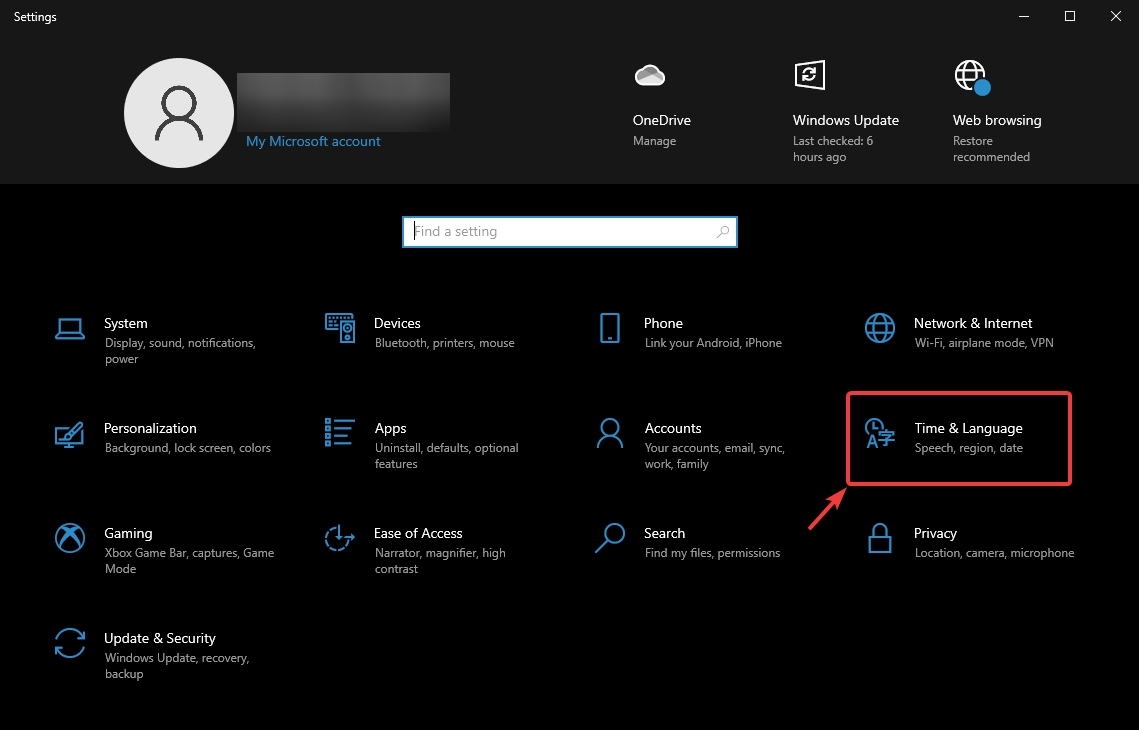Open the Devices keyboard and speaker icon

coord(340,328)
